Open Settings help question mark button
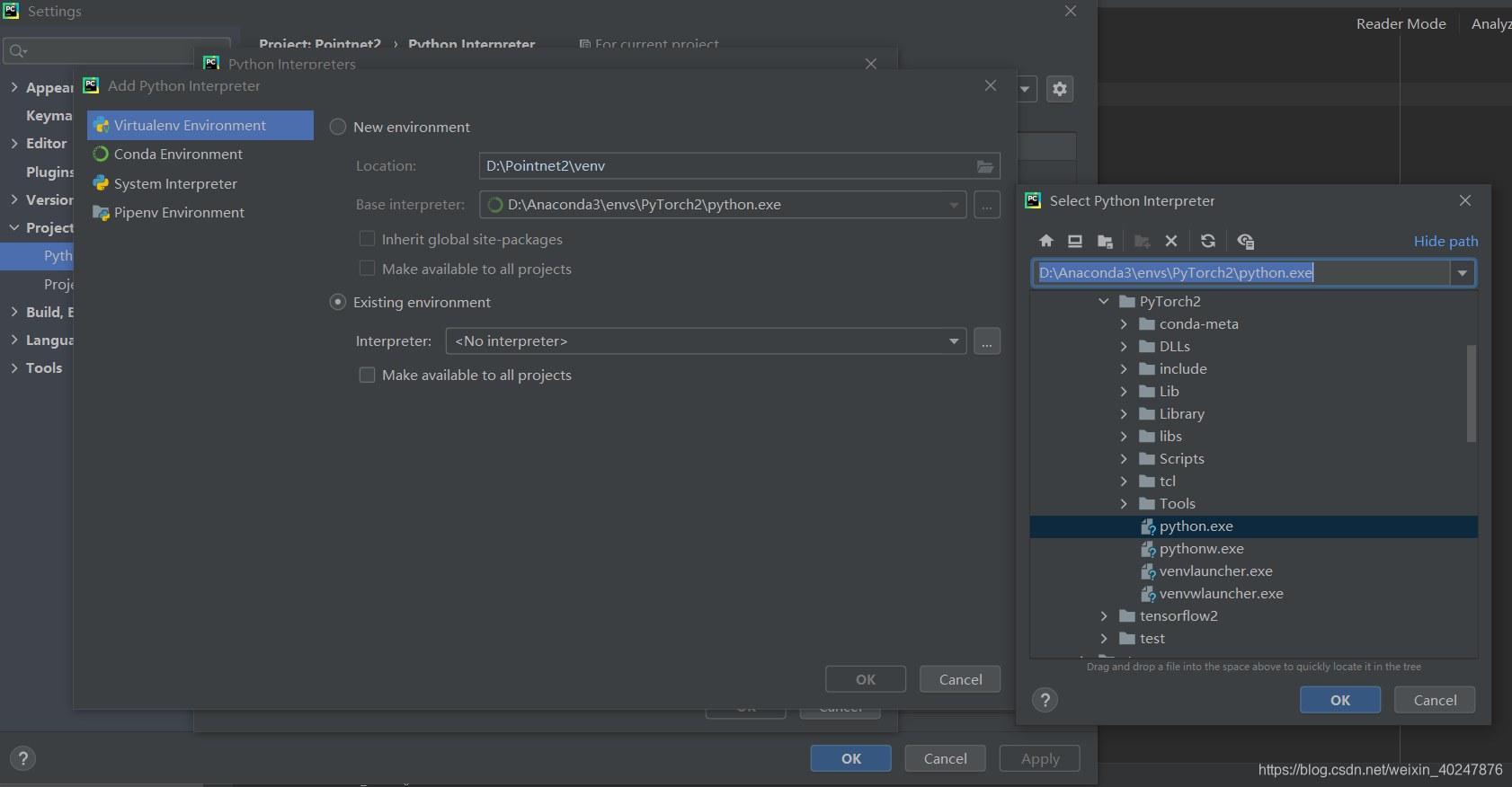 tap(23, 758)
